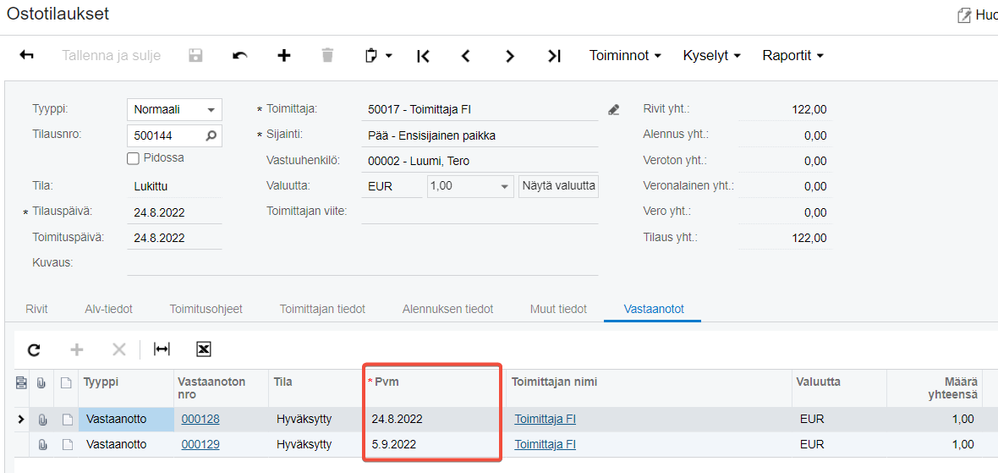This screenshot has height=473, width=998.
Task: Open the Alennuksen tiedot tab
Action: 447,309
